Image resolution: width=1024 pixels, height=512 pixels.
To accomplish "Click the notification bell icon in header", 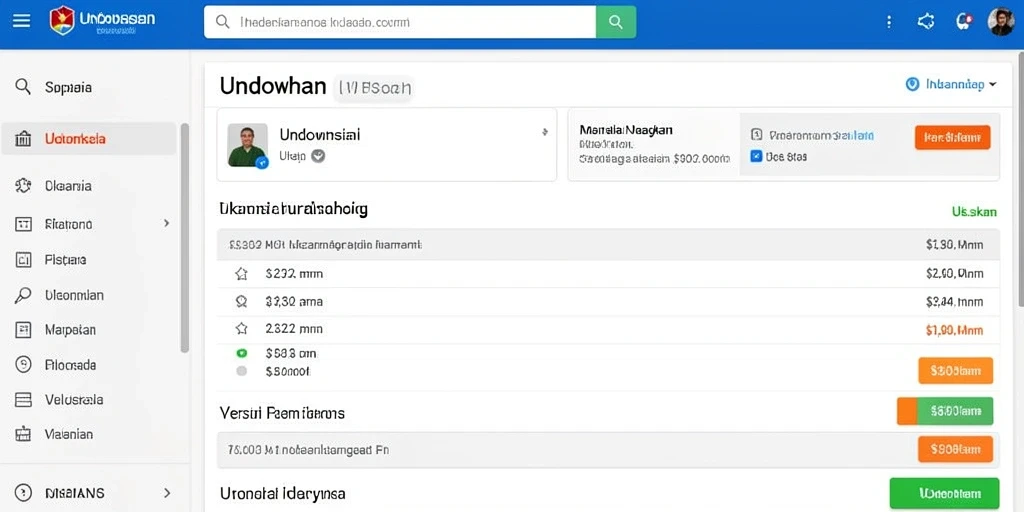I will pyautogui.click(x=963, y=22).
